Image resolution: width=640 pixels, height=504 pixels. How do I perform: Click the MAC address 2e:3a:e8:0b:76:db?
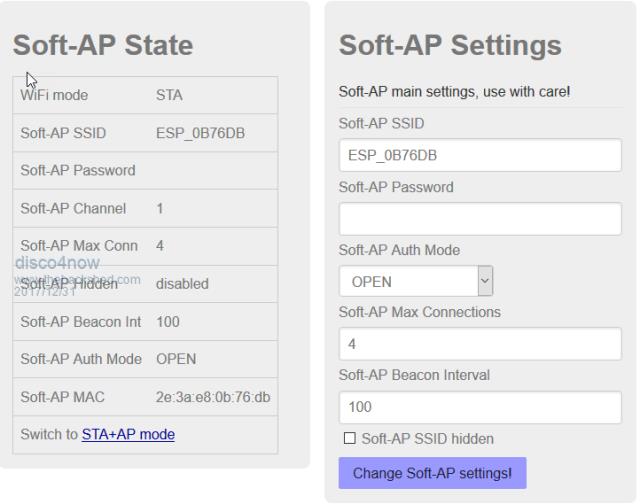click(213, 397)
